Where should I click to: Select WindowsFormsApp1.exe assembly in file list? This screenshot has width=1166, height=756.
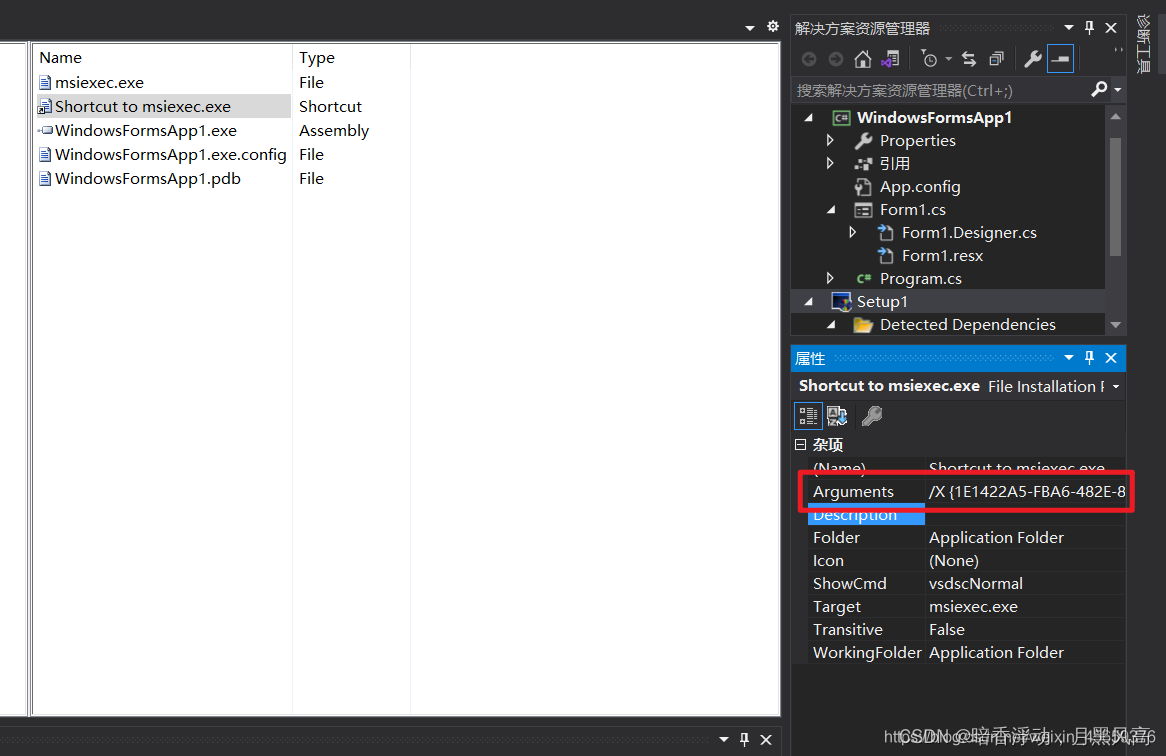[146, 130]
